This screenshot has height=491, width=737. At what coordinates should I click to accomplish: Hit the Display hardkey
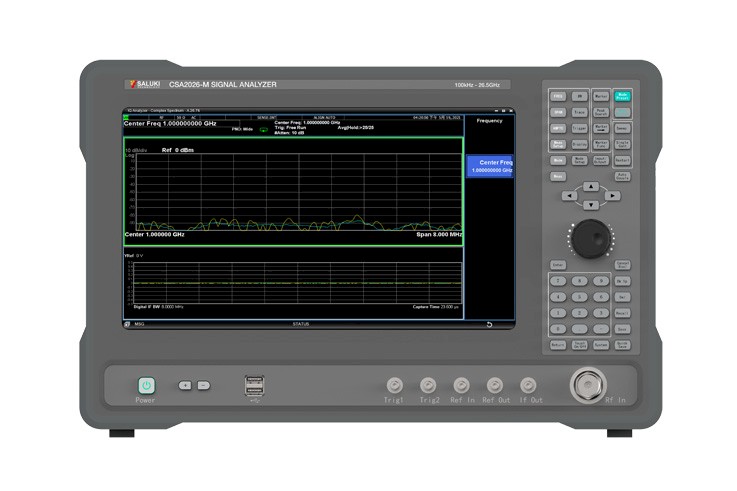(x=580, y=144)
